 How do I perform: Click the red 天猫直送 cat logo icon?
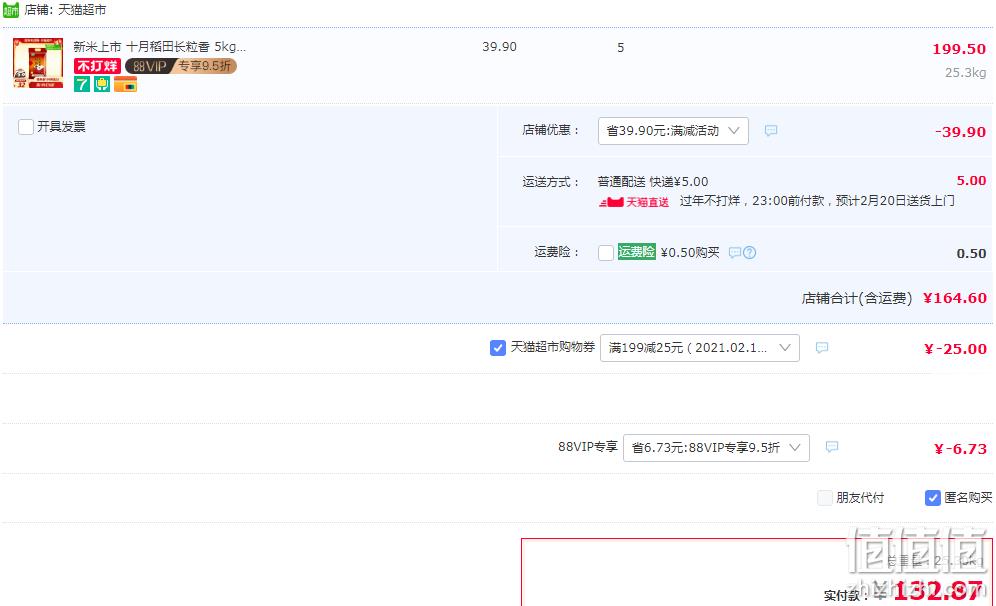point(610,202)
